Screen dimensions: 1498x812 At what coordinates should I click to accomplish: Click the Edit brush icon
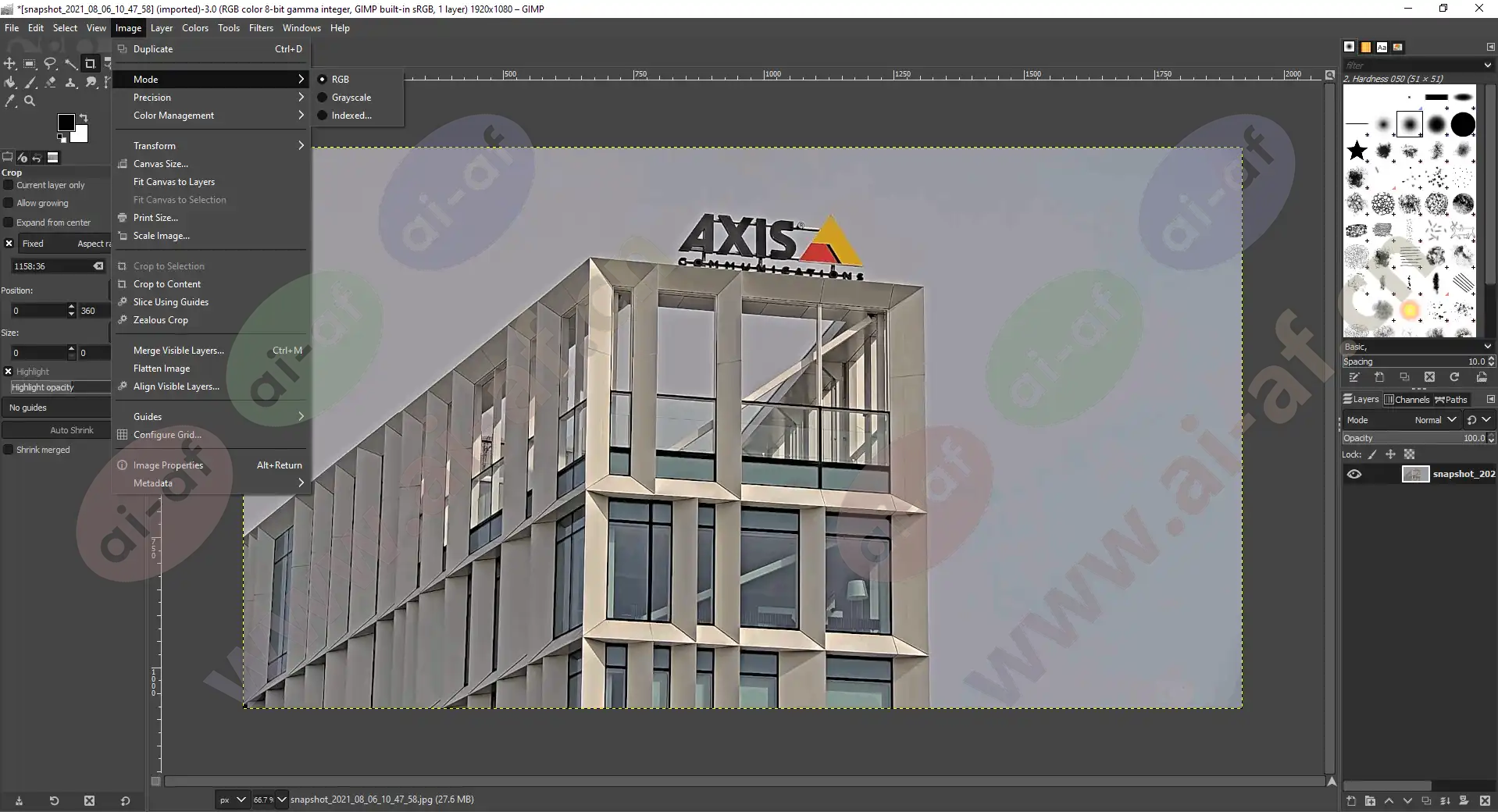(1354, 377)
